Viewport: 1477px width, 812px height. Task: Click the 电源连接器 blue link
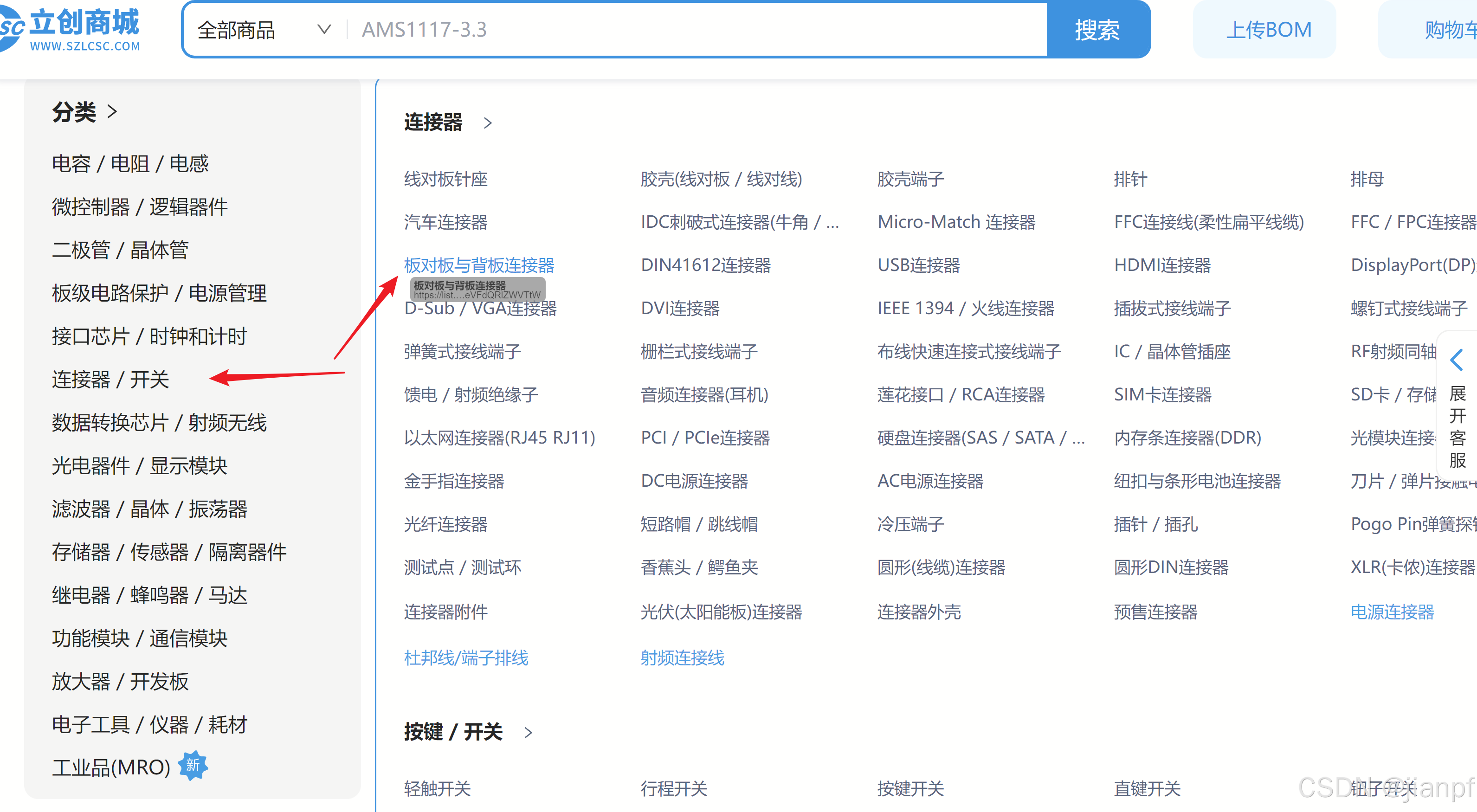pyautogui.click(x=1392, y=611)
